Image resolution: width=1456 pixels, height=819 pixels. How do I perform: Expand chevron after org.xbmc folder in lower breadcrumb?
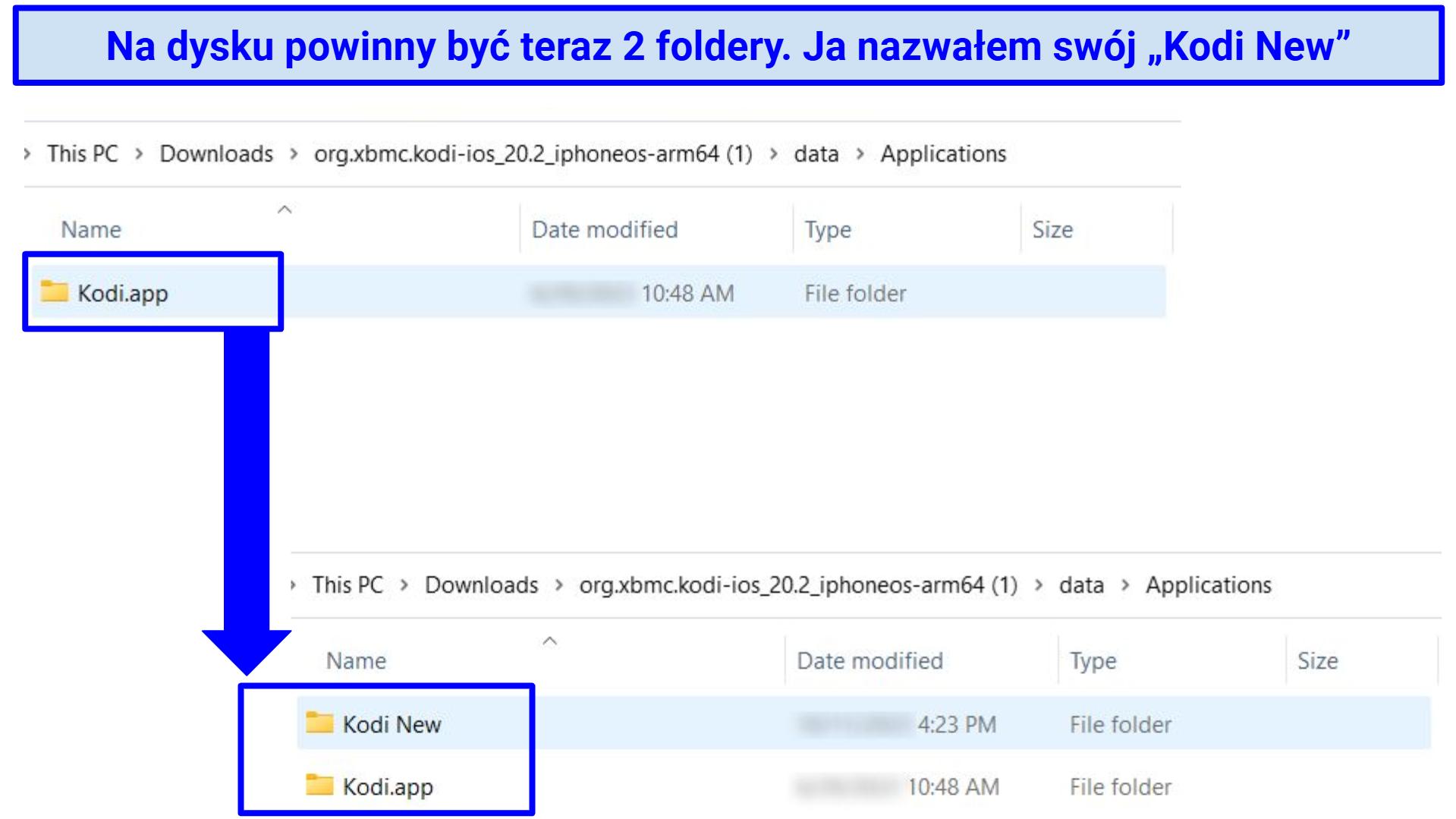pos(1039,585)
